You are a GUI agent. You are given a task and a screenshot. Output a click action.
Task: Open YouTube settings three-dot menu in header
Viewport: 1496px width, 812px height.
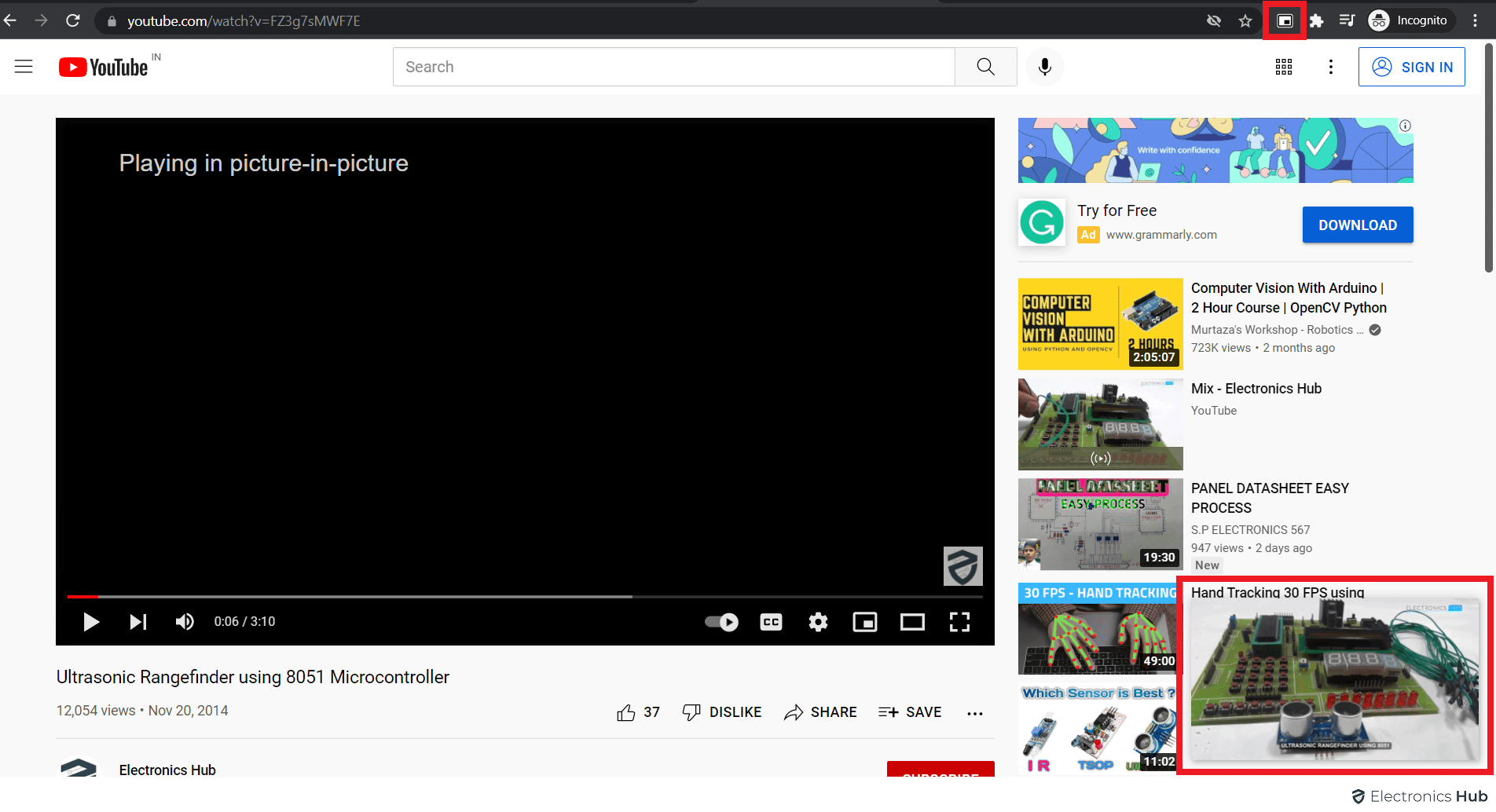1330,67
